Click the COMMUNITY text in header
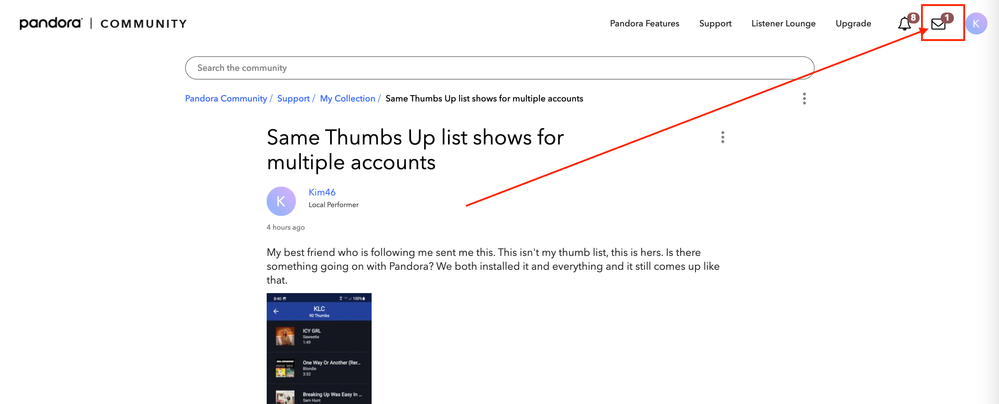 144,24
